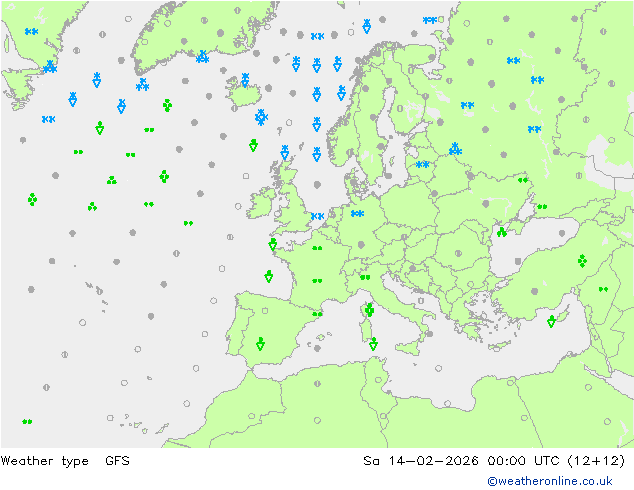This screenshot has width=634, height=490.
Task: Select the blue snow symbol in the top-left corner
Action: point(31,32)
